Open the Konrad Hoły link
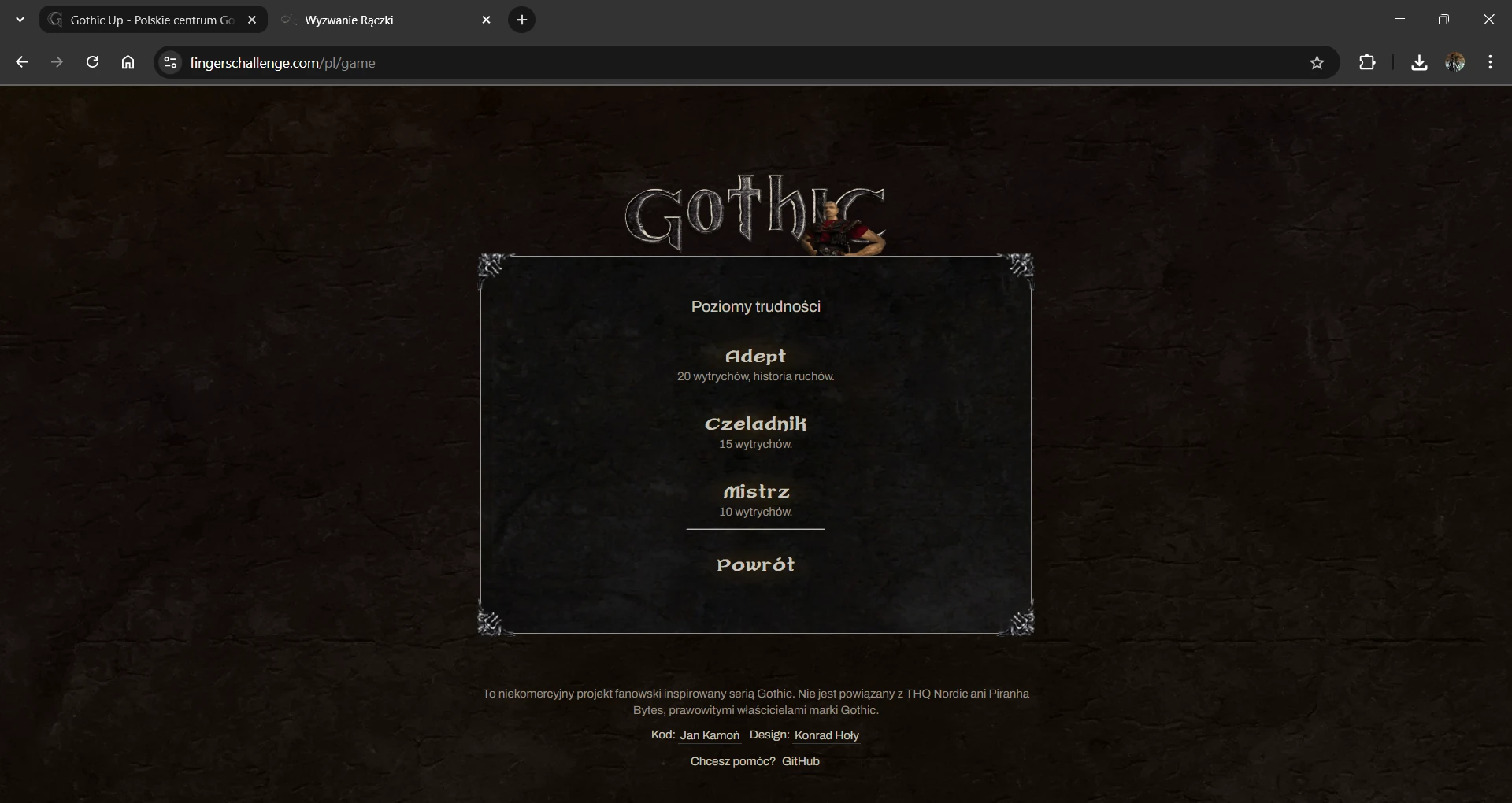 pos(827,735)
